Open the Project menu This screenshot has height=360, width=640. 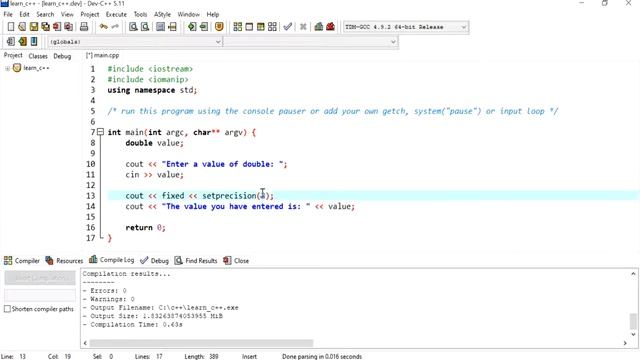click(89, 14)
